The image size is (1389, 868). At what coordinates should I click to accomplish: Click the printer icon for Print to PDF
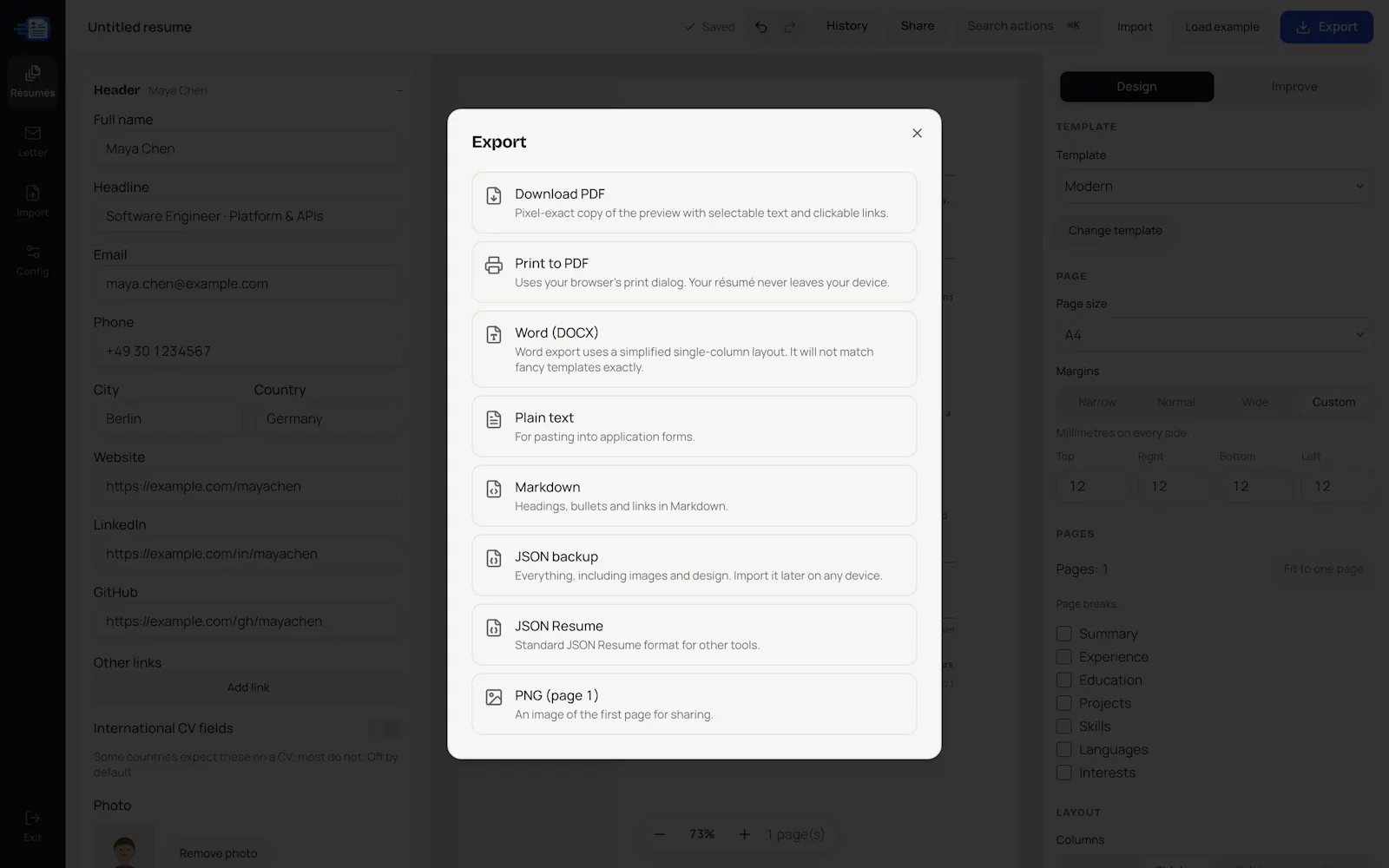494,265
